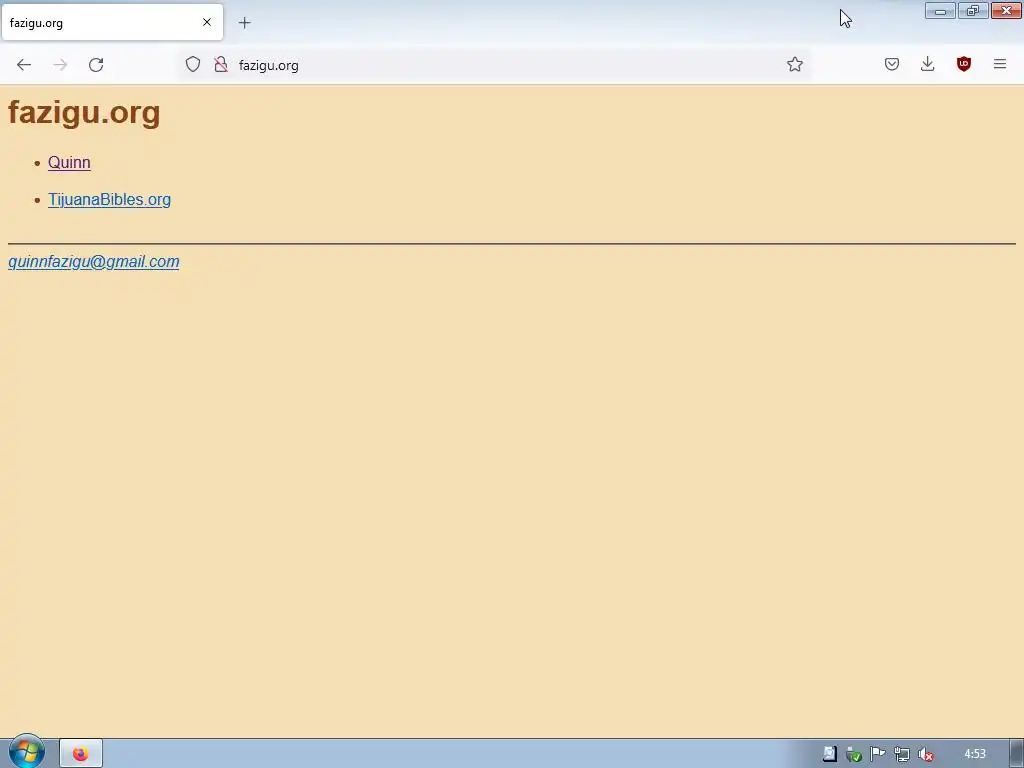The width and height of the screenshot is (1024, 768).
Task: Open the Firefox hamburger menu
Action: [1000, 64]
